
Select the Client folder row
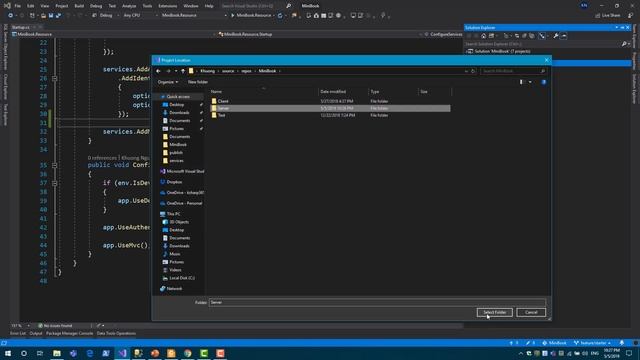point(330,101)
